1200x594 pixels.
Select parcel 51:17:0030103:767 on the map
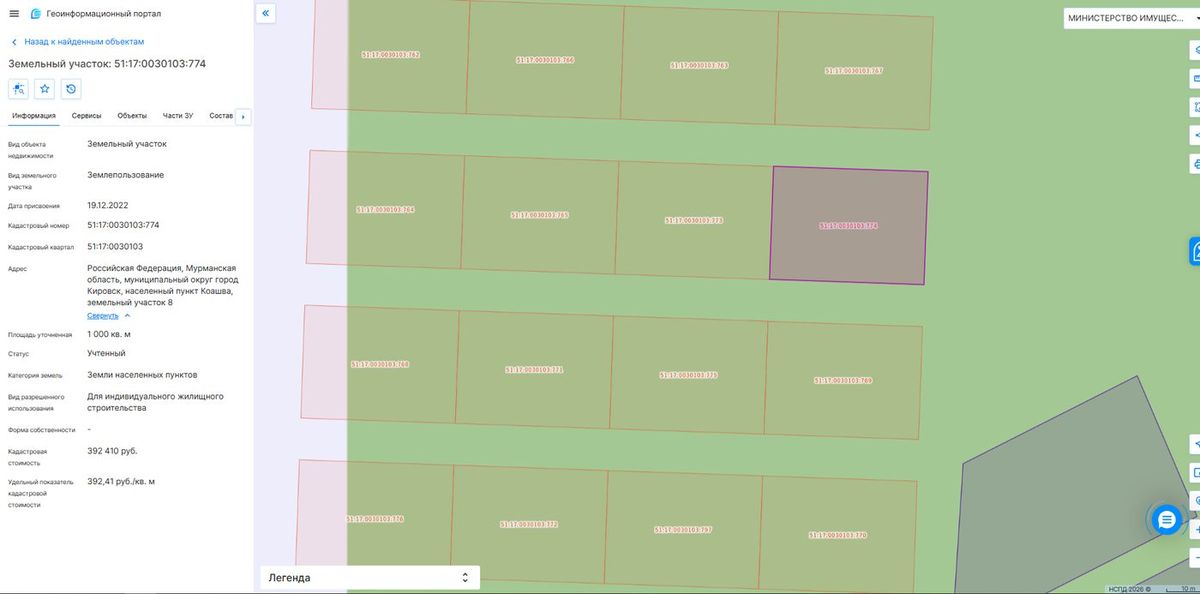[854, 71]
